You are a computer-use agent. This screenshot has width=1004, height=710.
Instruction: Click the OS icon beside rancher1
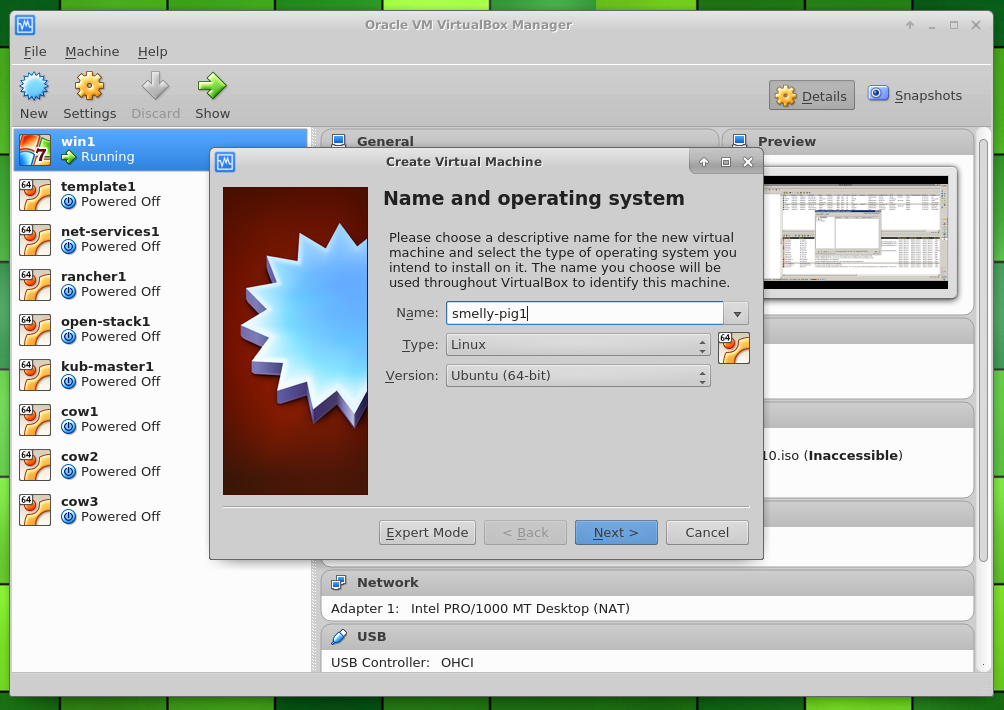35,284
